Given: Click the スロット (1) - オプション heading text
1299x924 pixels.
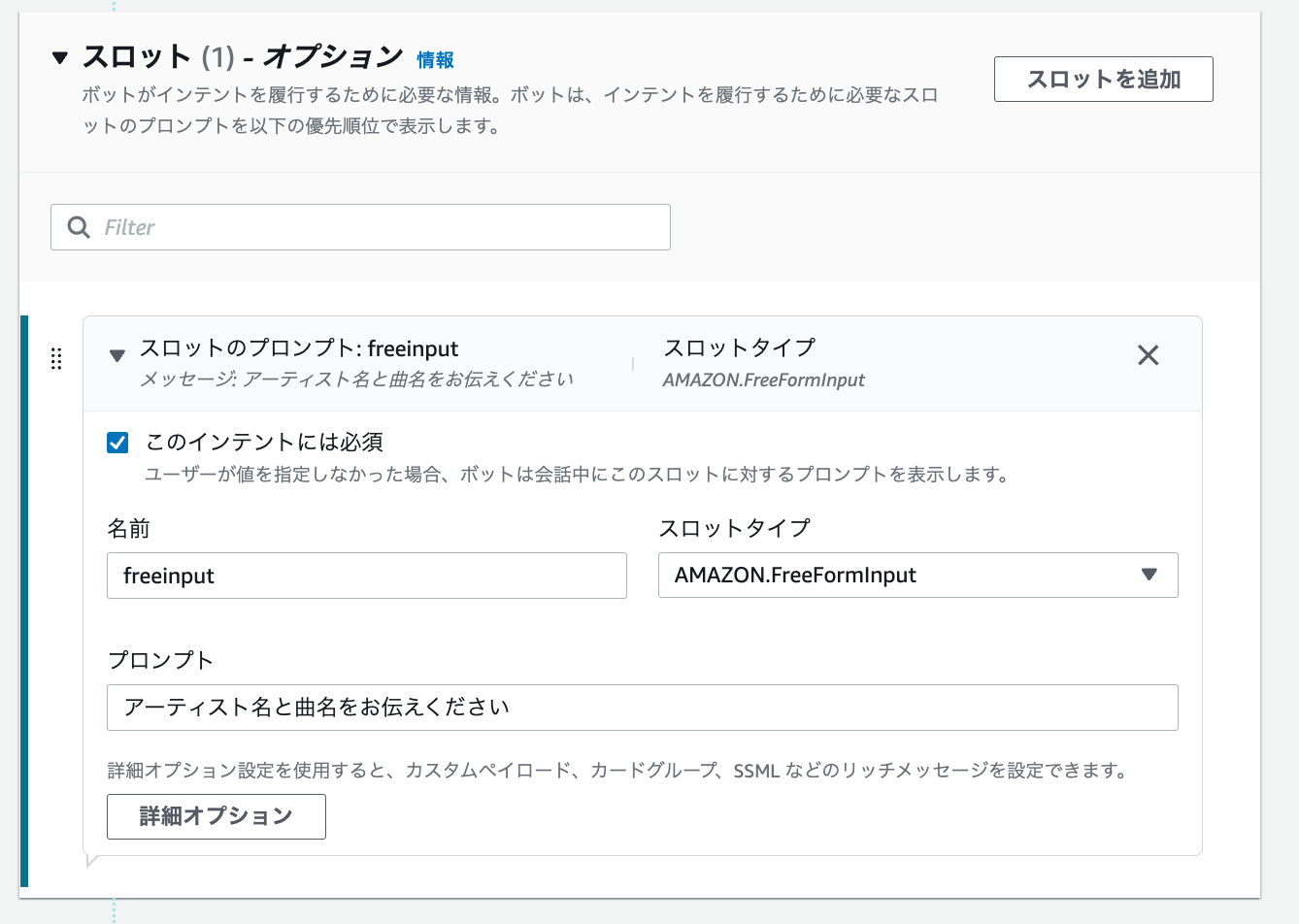Looking at the screenshot, I should (x=243, y=56).
